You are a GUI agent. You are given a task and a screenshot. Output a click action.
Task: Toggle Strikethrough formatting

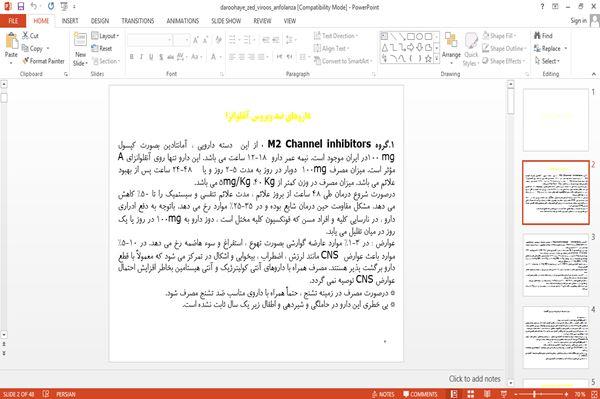171,57
